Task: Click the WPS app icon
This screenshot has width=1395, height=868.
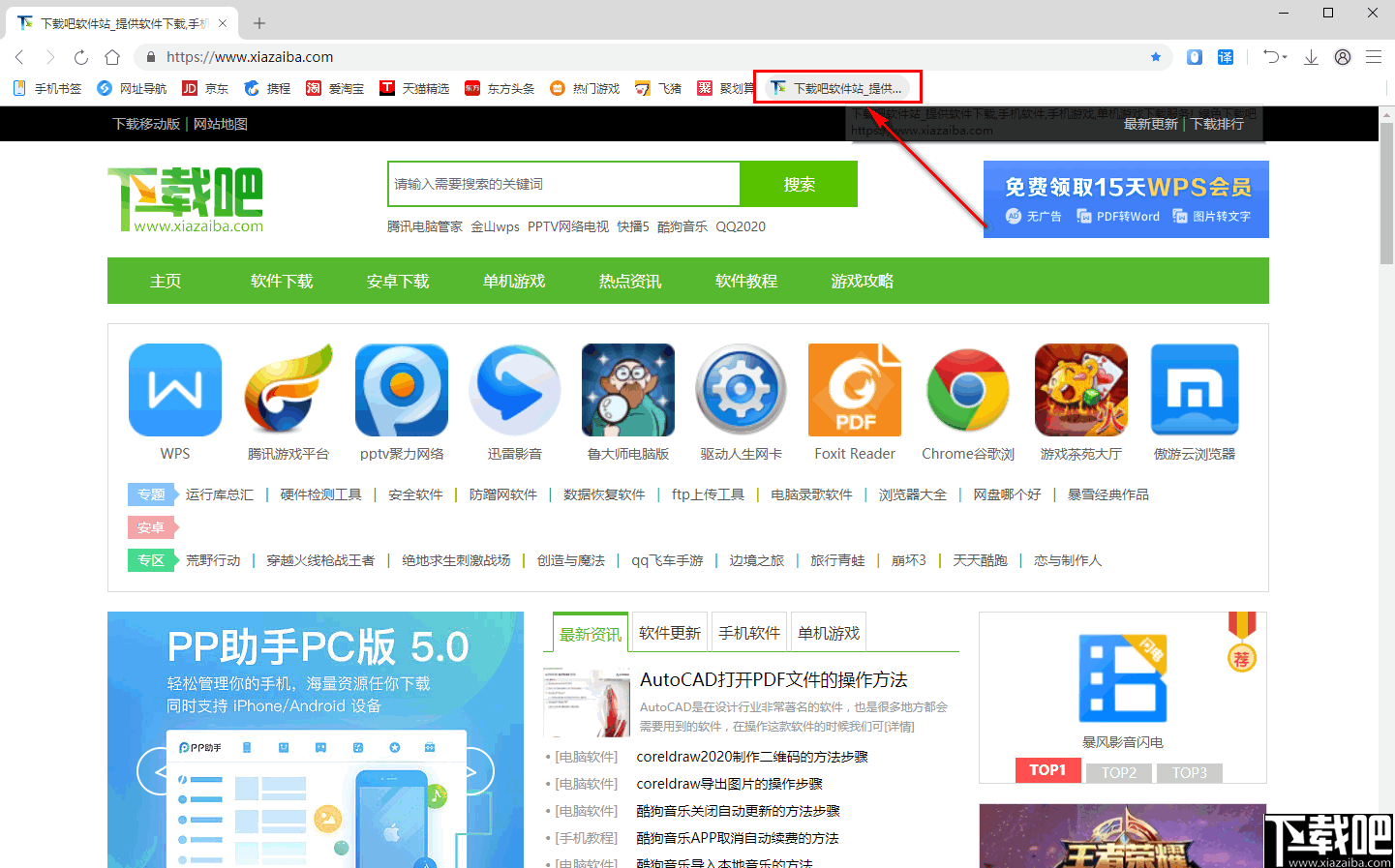Action: coord(175,390)
